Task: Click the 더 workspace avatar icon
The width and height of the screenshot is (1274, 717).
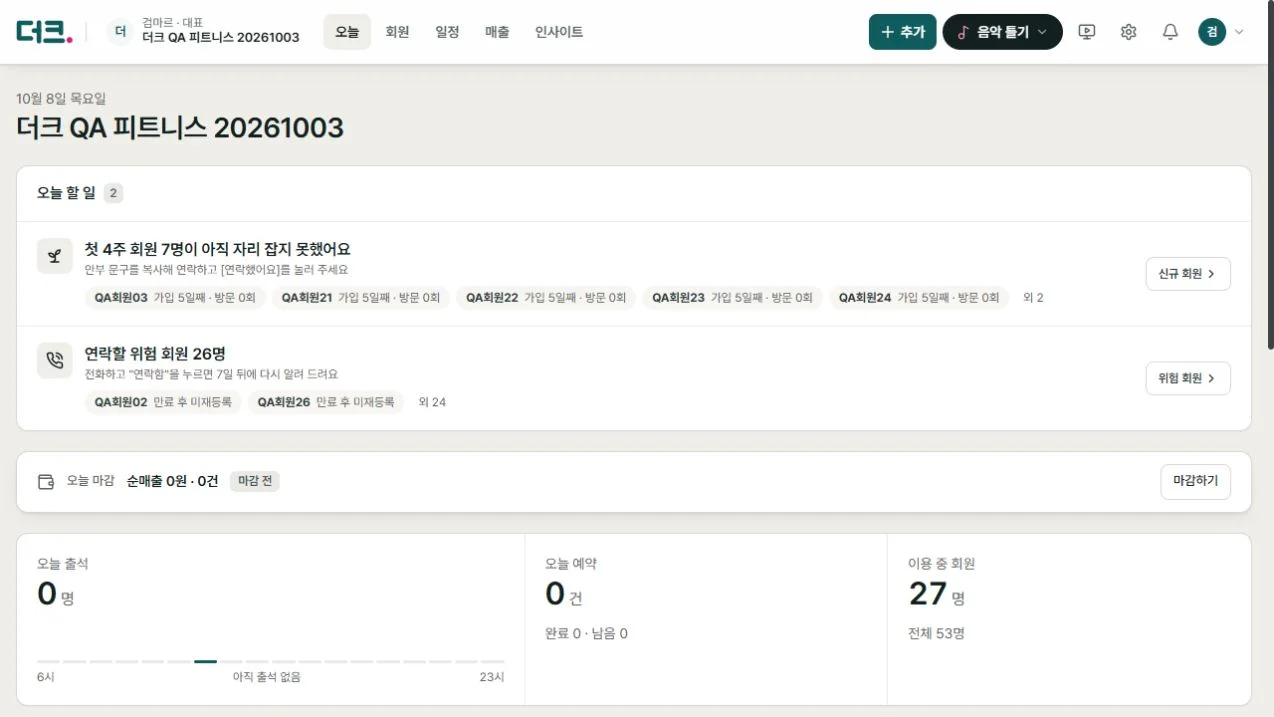Action: 120,32
